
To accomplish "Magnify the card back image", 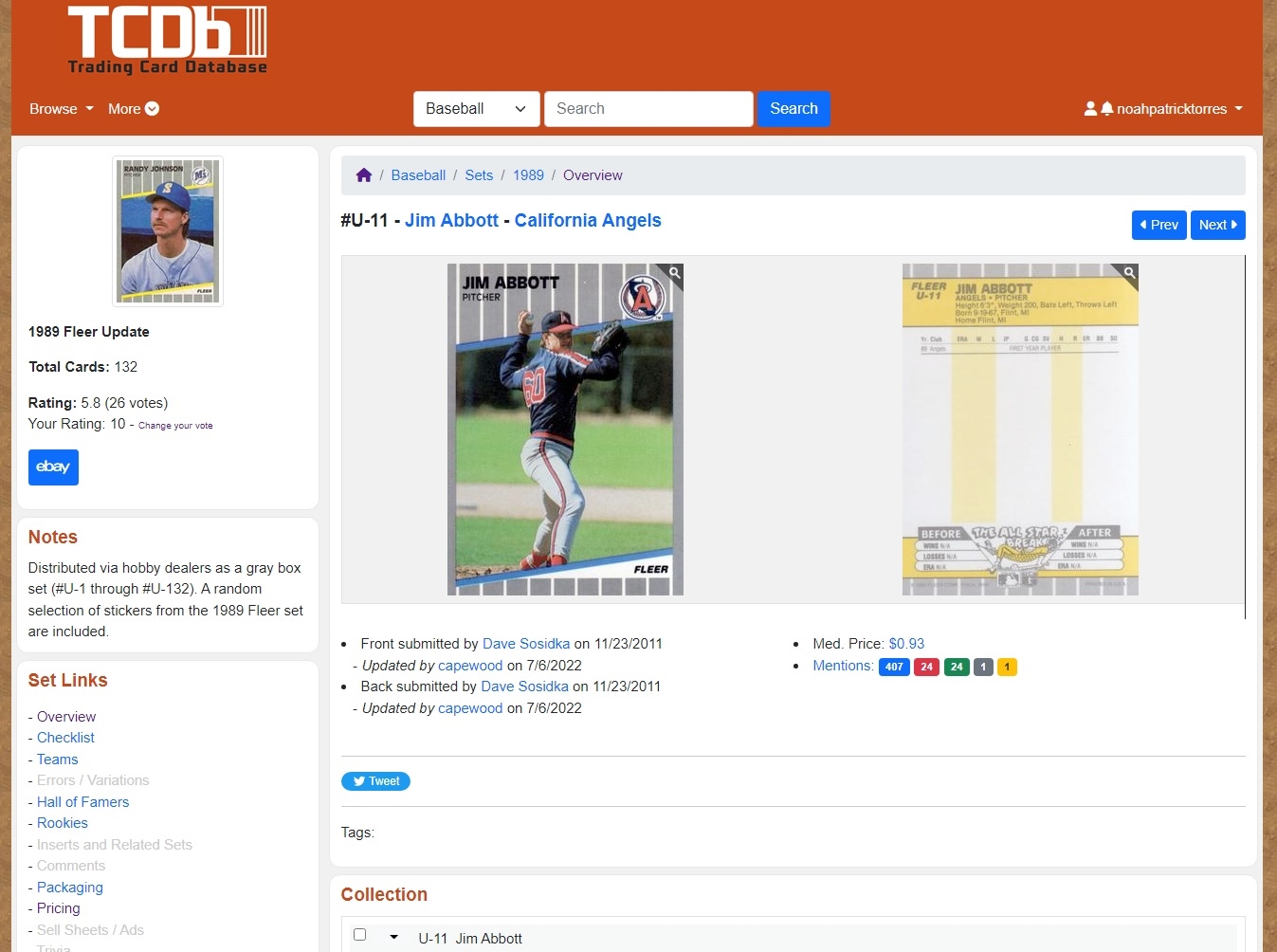I will (1129, 273).
